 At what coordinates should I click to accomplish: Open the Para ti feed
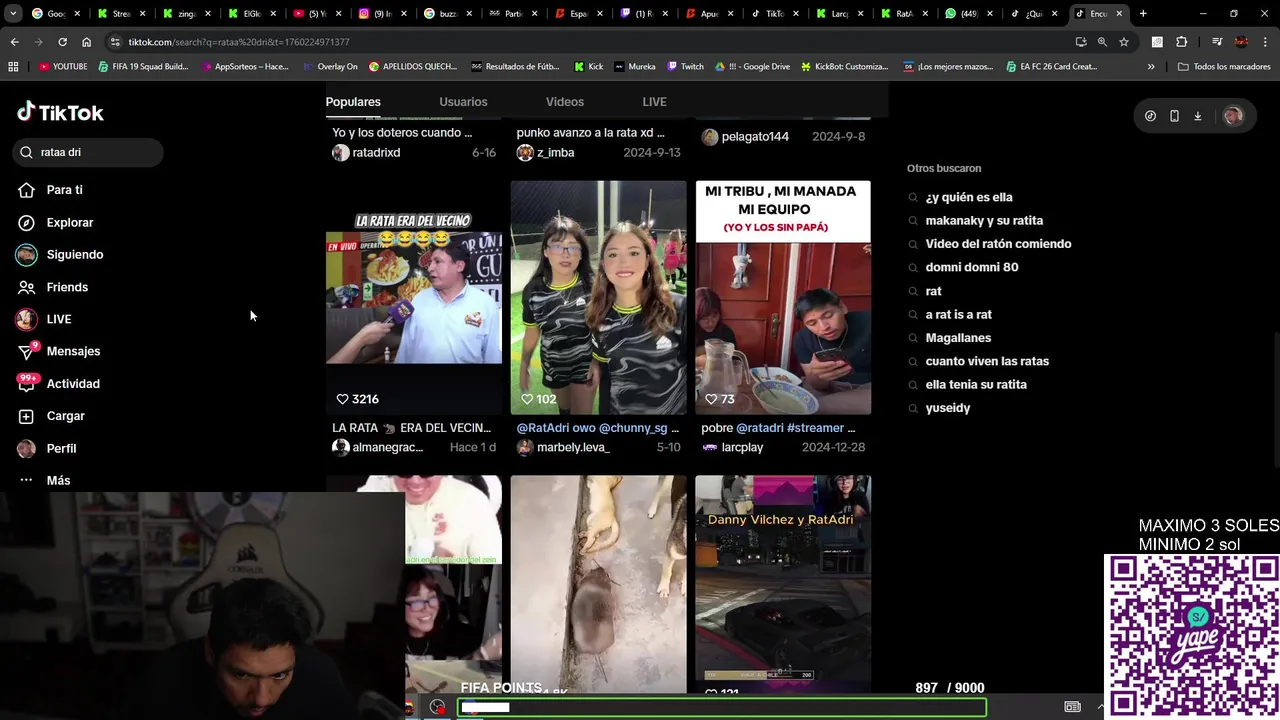tap(64, 190)
